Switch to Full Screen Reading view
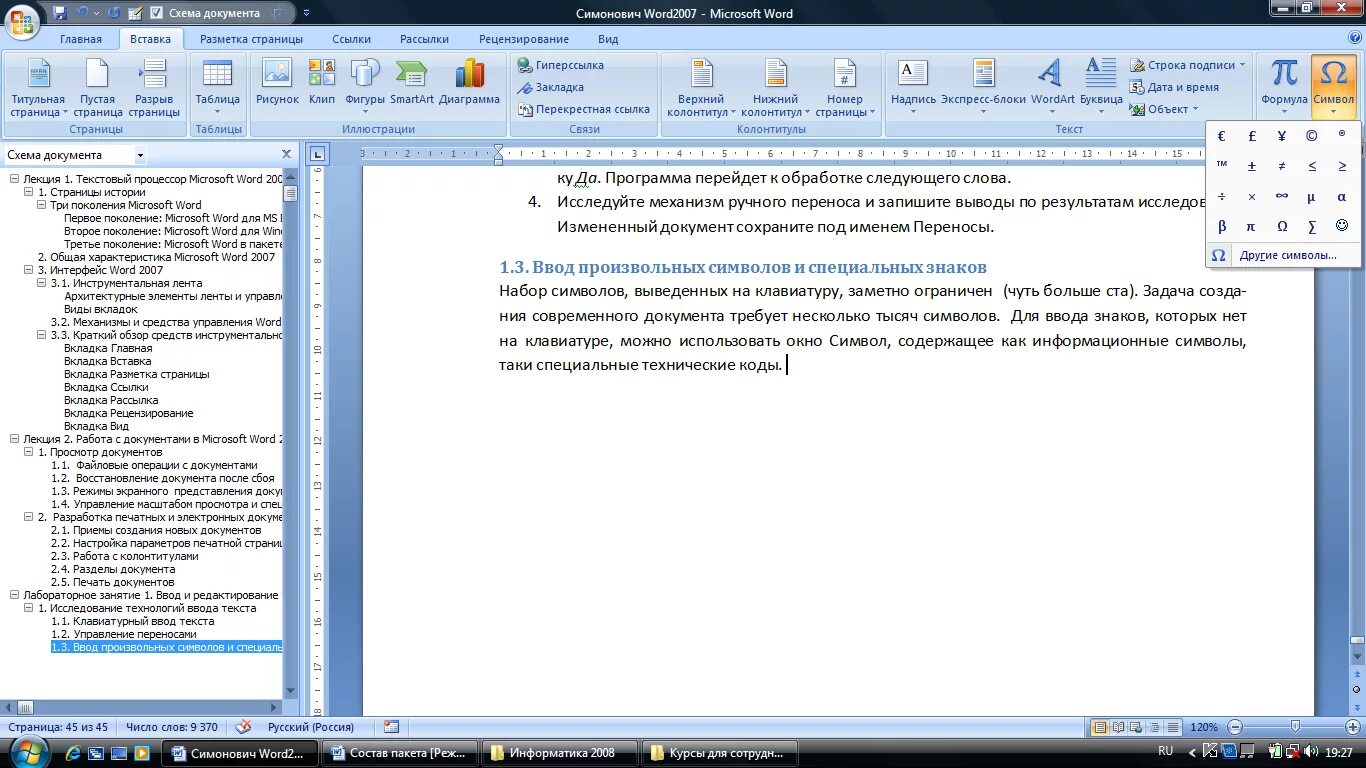 [x=1118, y=727]
